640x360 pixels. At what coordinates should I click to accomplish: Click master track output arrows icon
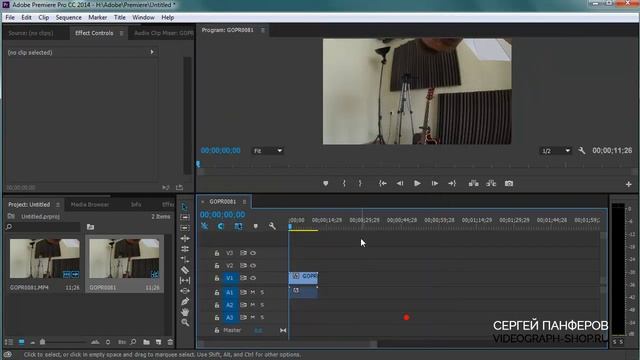pos(283,330)
